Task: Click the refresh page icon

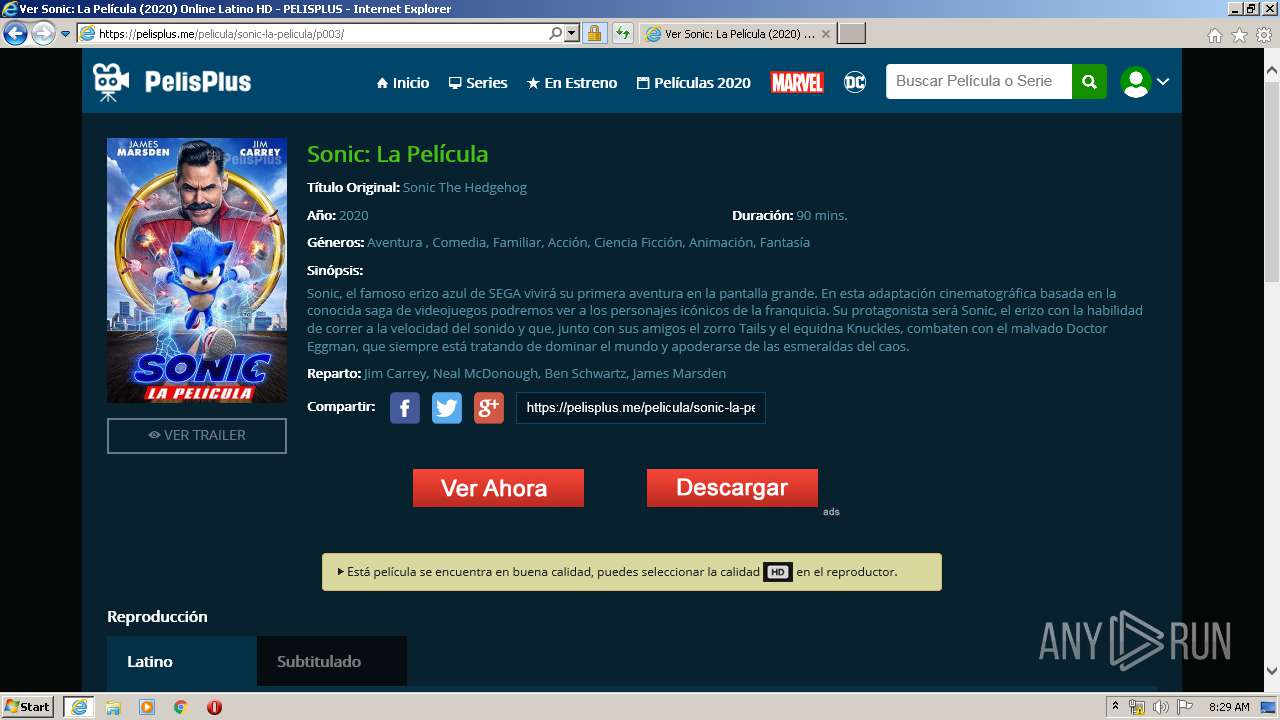Action: (x=623, y=34)
